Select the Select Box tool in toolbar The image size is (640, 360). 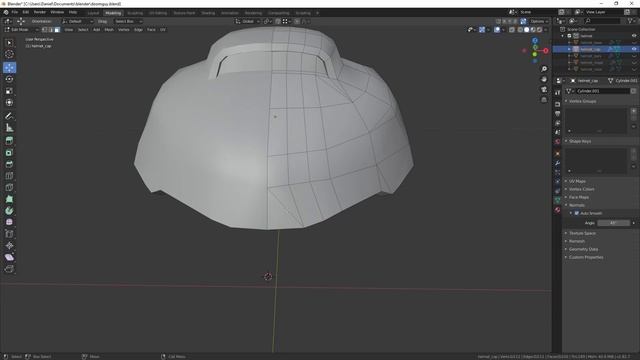(9, 42)
